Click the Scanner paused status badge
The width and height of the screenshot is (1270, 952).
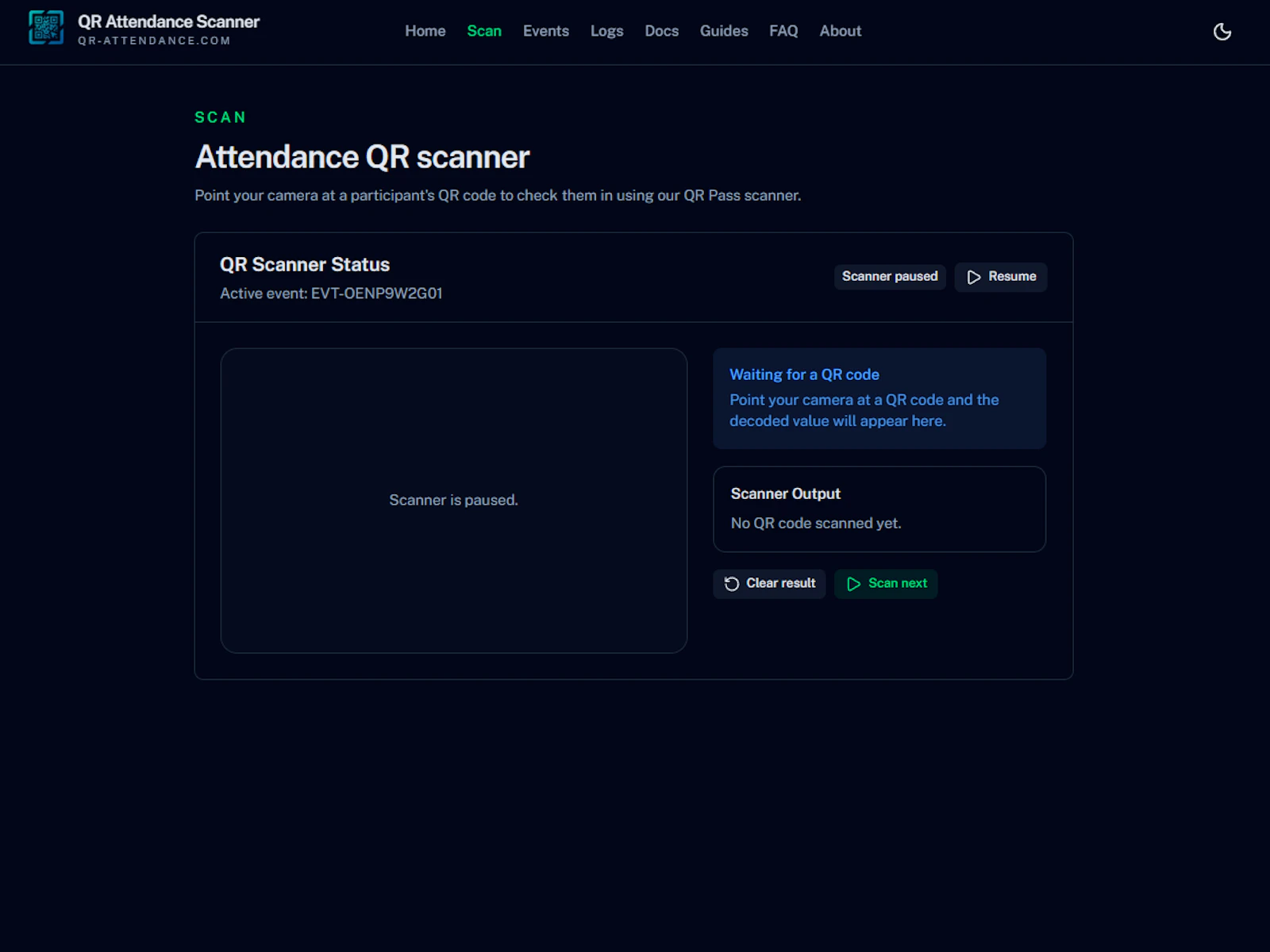point(890,277)
